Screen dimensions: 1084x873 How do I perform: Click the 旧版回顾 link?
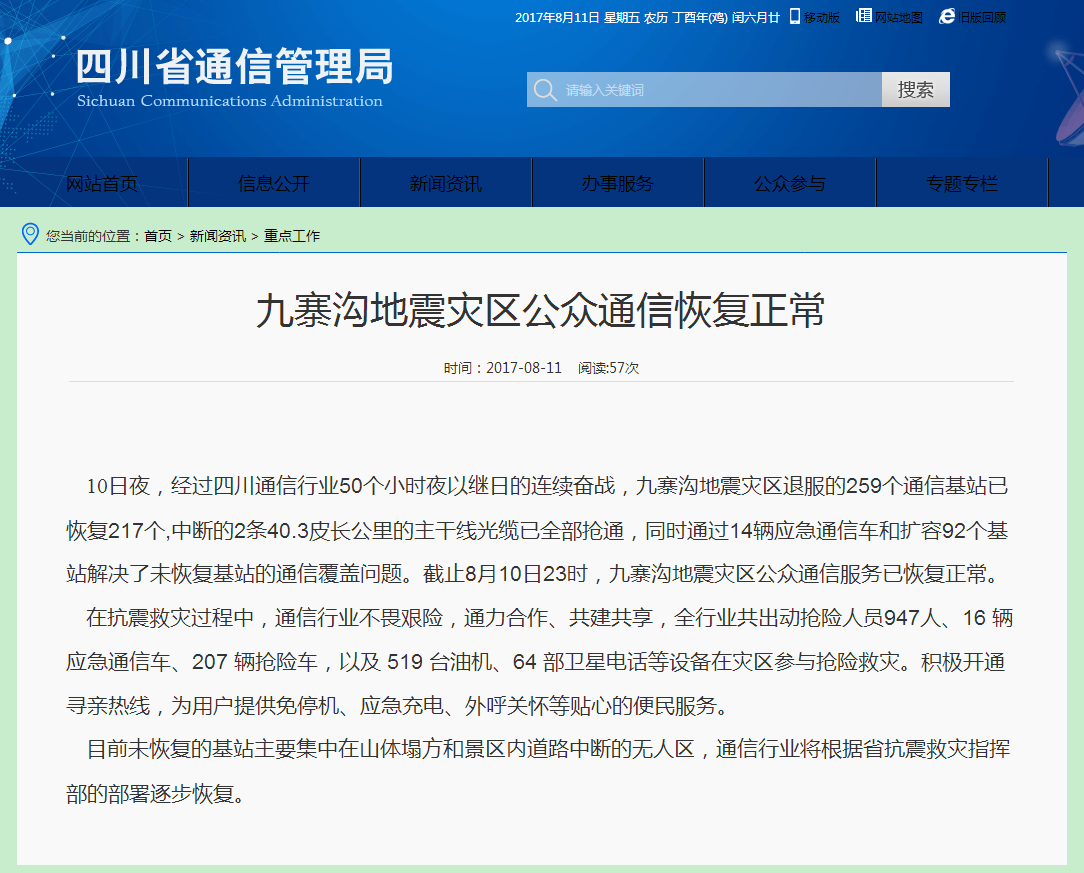[982, 17]
